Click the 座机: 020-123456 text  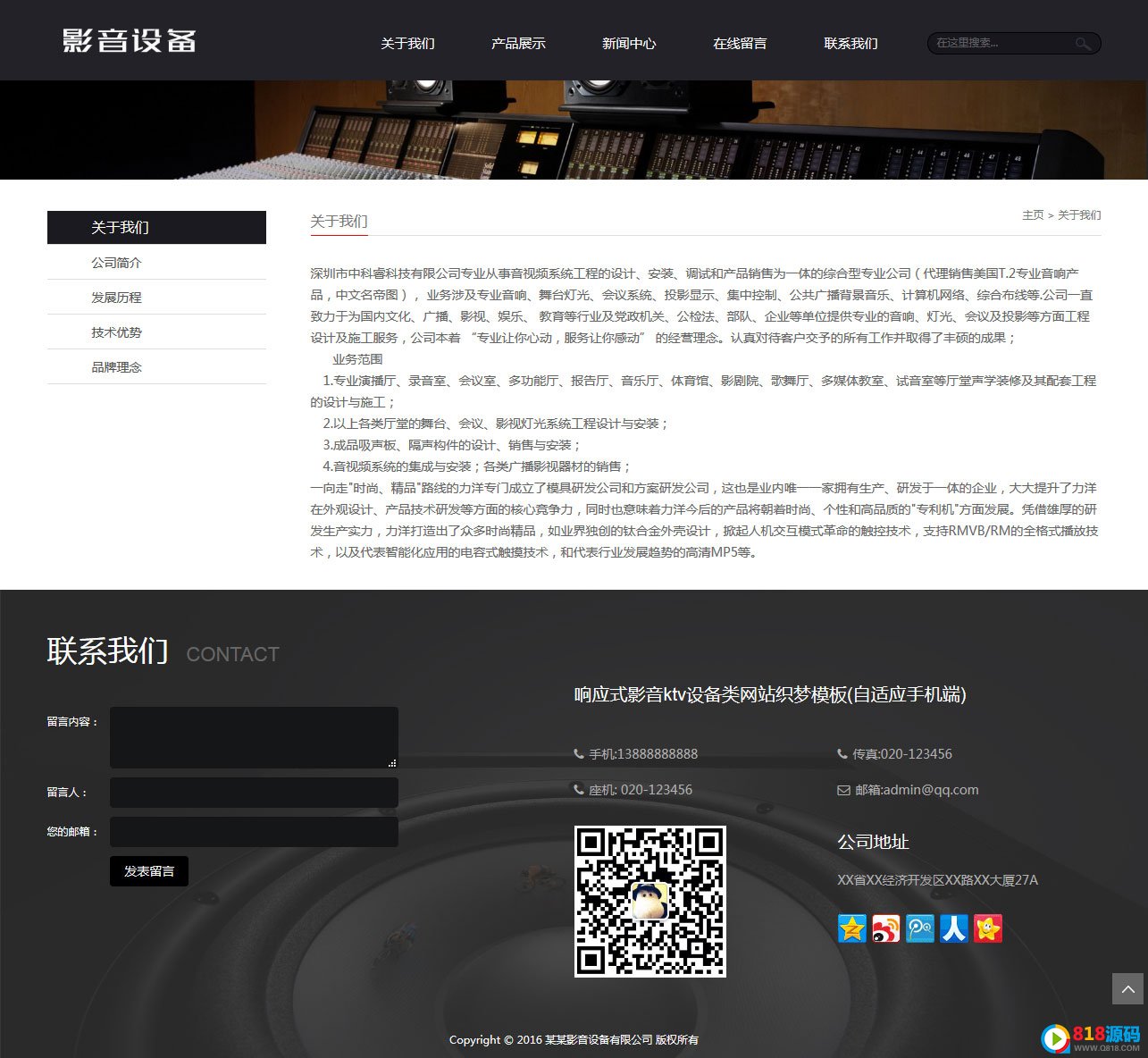pos(641,790)
